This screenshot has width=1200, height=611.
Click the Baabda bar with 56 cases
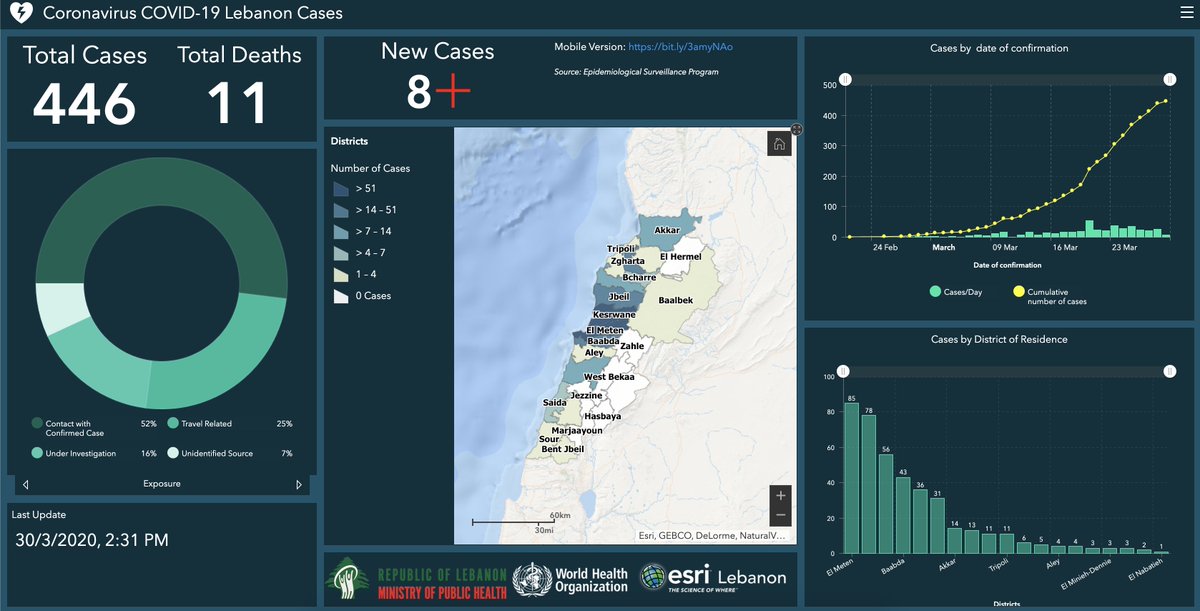[x=886, y=504]
